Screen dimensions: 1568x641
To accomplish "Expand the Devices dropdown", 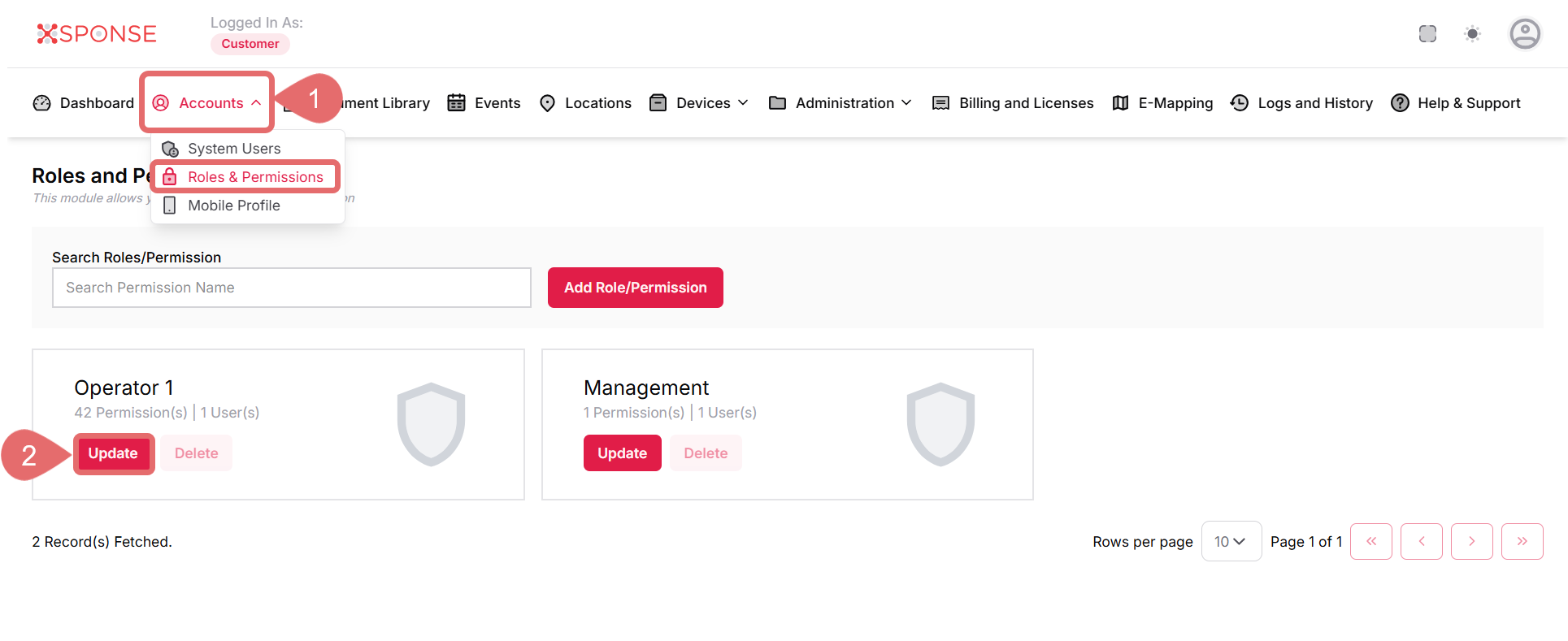I will tap(699, 103).
